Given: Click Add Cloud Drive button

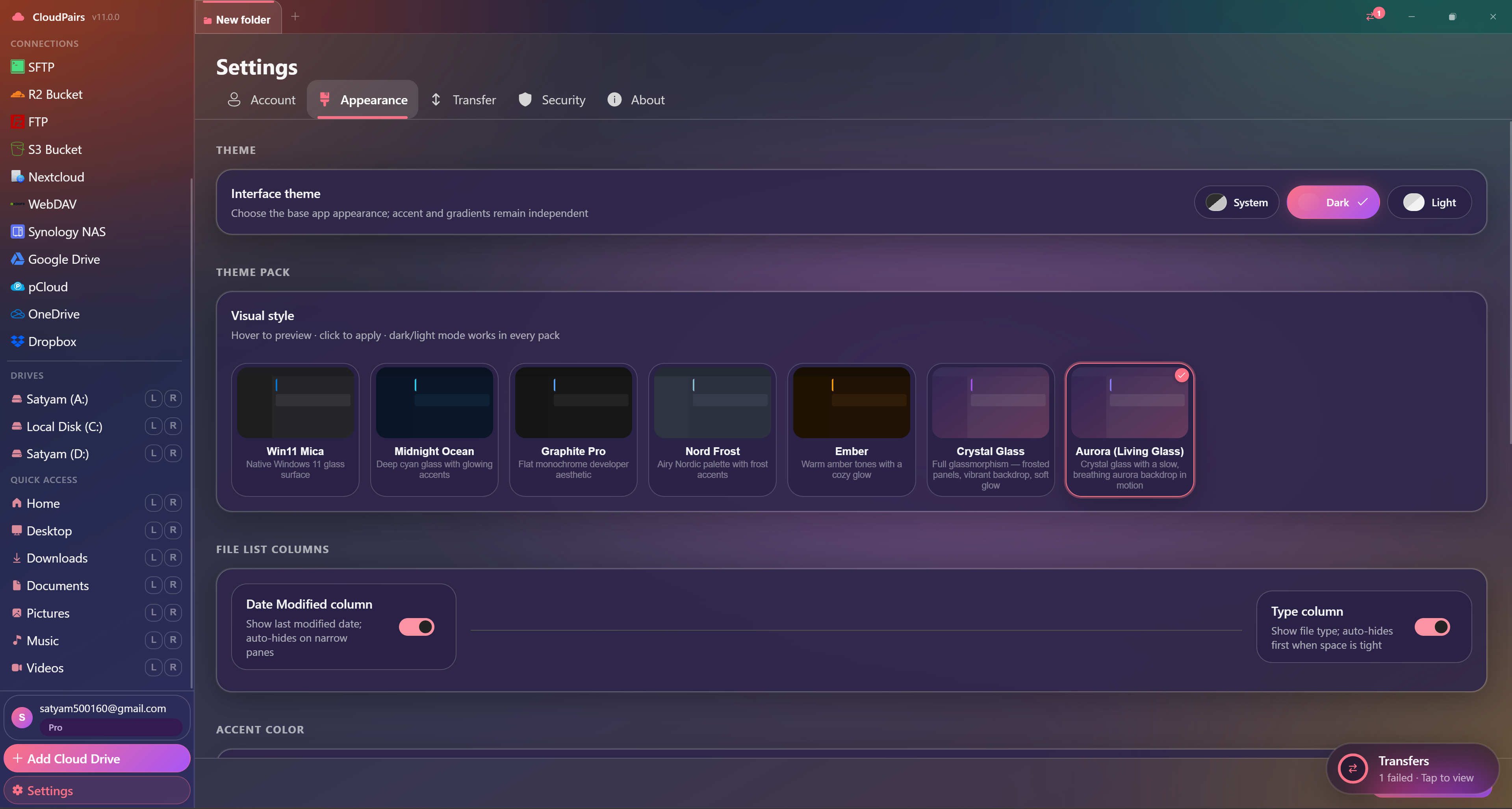Looking at the screenshot, I should click(97, 759).
